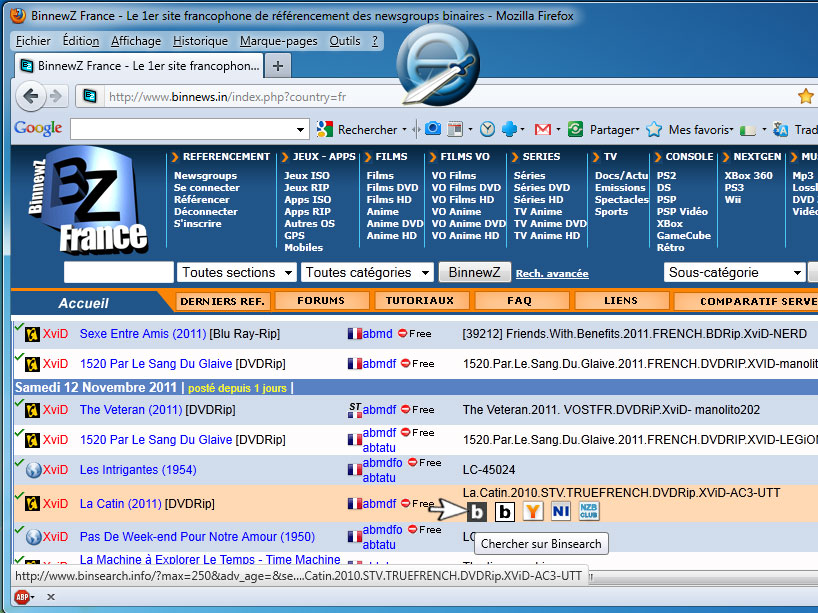Screen dimensions: 818x613
Task: Click the ST flag in The Veteran row
Action: pyautogui.click(x=355, y=410)
